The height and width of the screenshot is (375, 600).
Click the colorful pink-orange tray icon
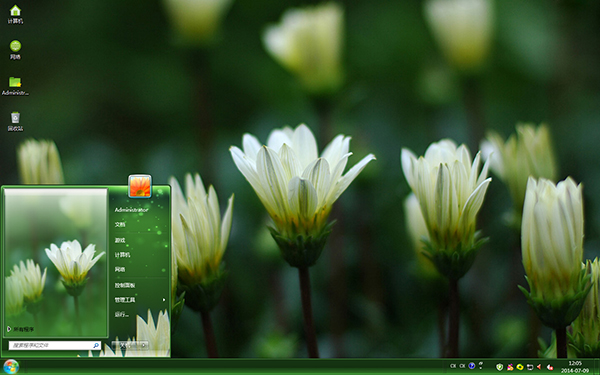(510, 367)
